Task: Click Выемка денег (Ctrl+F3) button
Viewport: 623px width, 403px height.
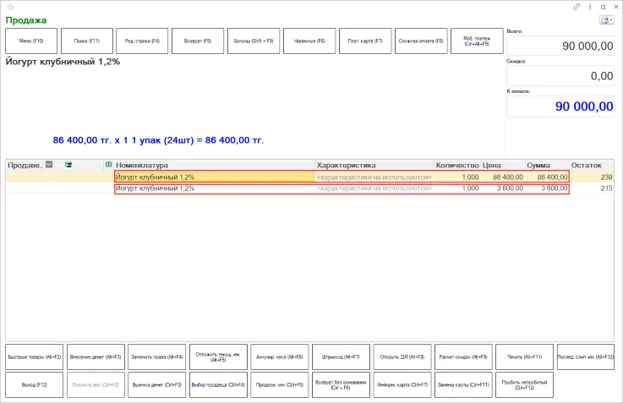Action: pyautogui.click(x=157, y=385)
